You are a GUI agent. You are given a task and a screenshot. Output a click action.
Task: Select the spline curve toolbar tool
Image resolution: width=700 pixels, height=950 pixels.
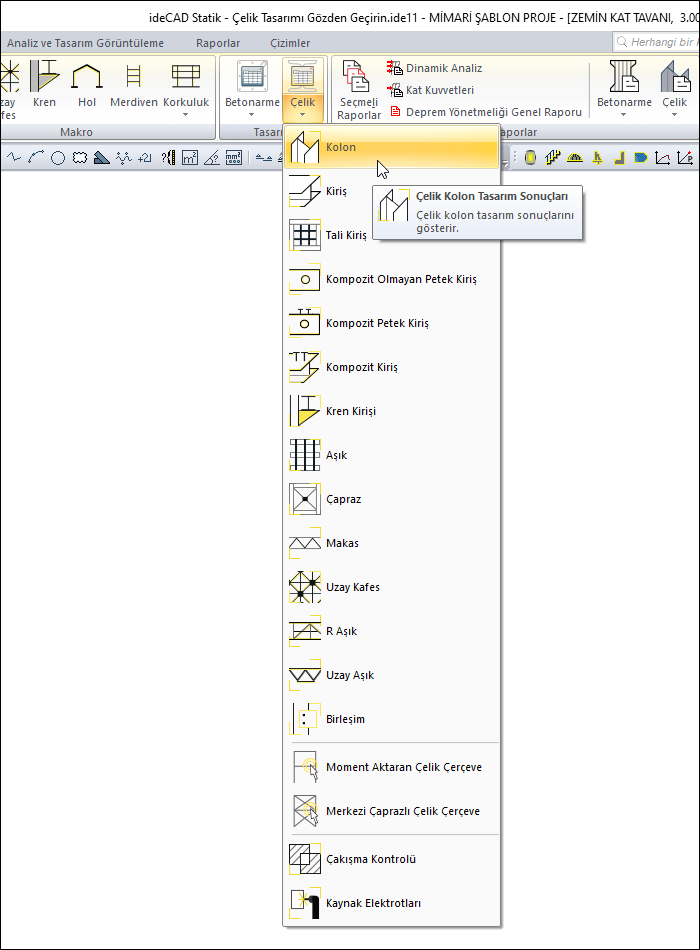pyautogui.click(x=14, y=158)
